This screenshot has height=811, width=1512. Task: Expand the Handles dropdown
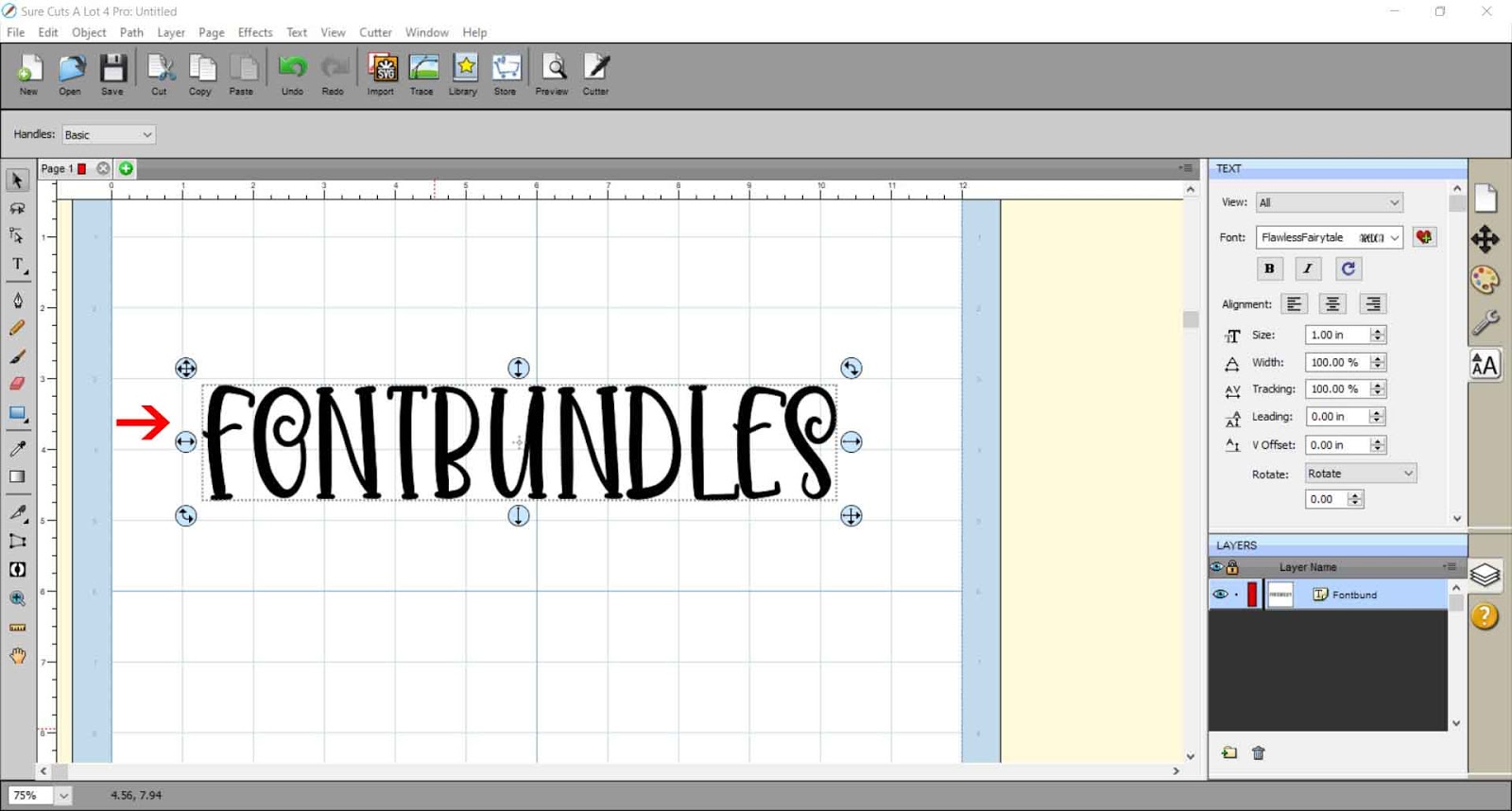[x=109, y=134]
